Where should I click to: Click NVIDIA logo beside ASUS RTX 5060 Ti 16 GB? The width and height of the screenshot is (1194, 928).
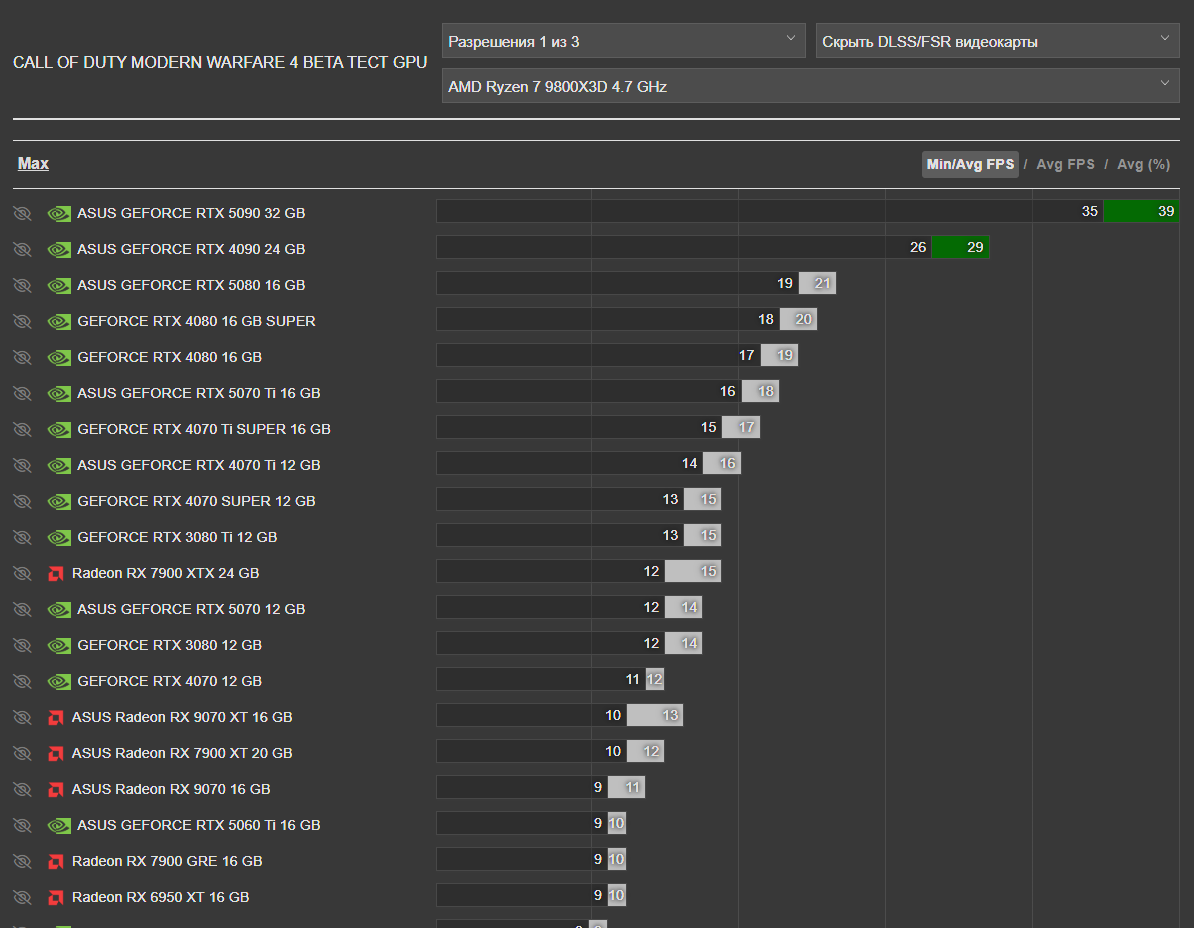point(59,826)
